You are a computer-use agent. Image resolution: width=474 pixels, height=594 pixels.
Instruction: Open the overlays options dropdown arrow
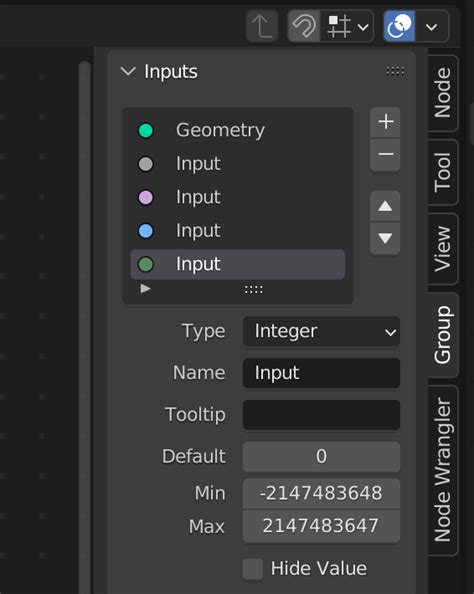(432, 26)
